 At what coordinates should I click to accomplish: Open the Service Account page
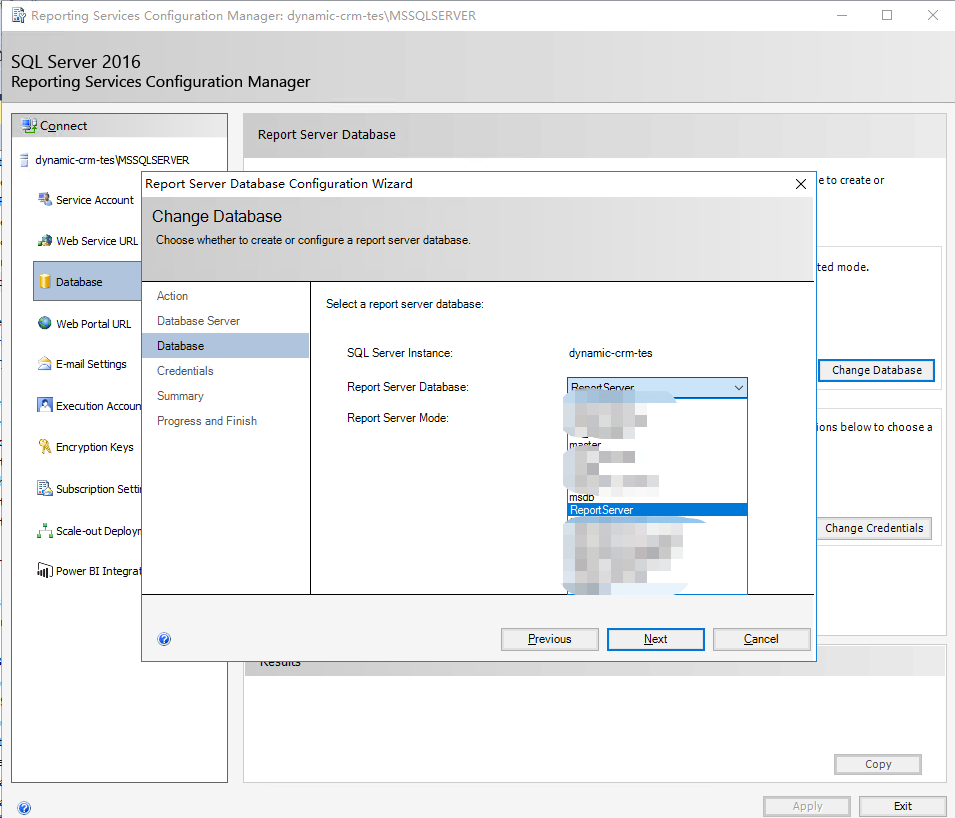94,200
